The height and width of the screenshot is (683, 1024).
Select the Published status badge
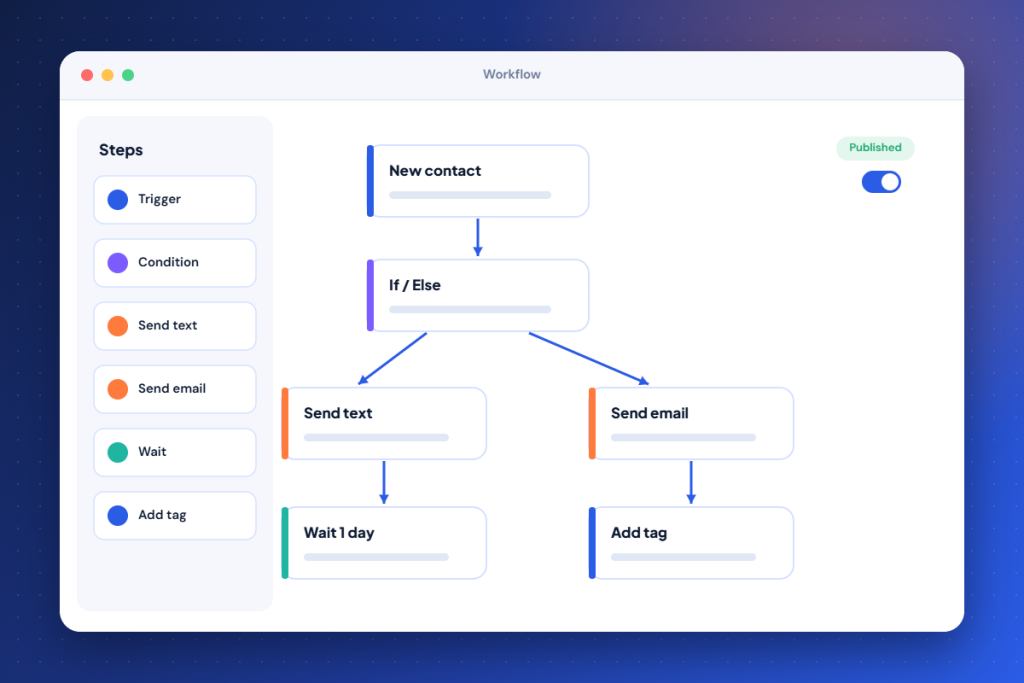click(875, 148)
